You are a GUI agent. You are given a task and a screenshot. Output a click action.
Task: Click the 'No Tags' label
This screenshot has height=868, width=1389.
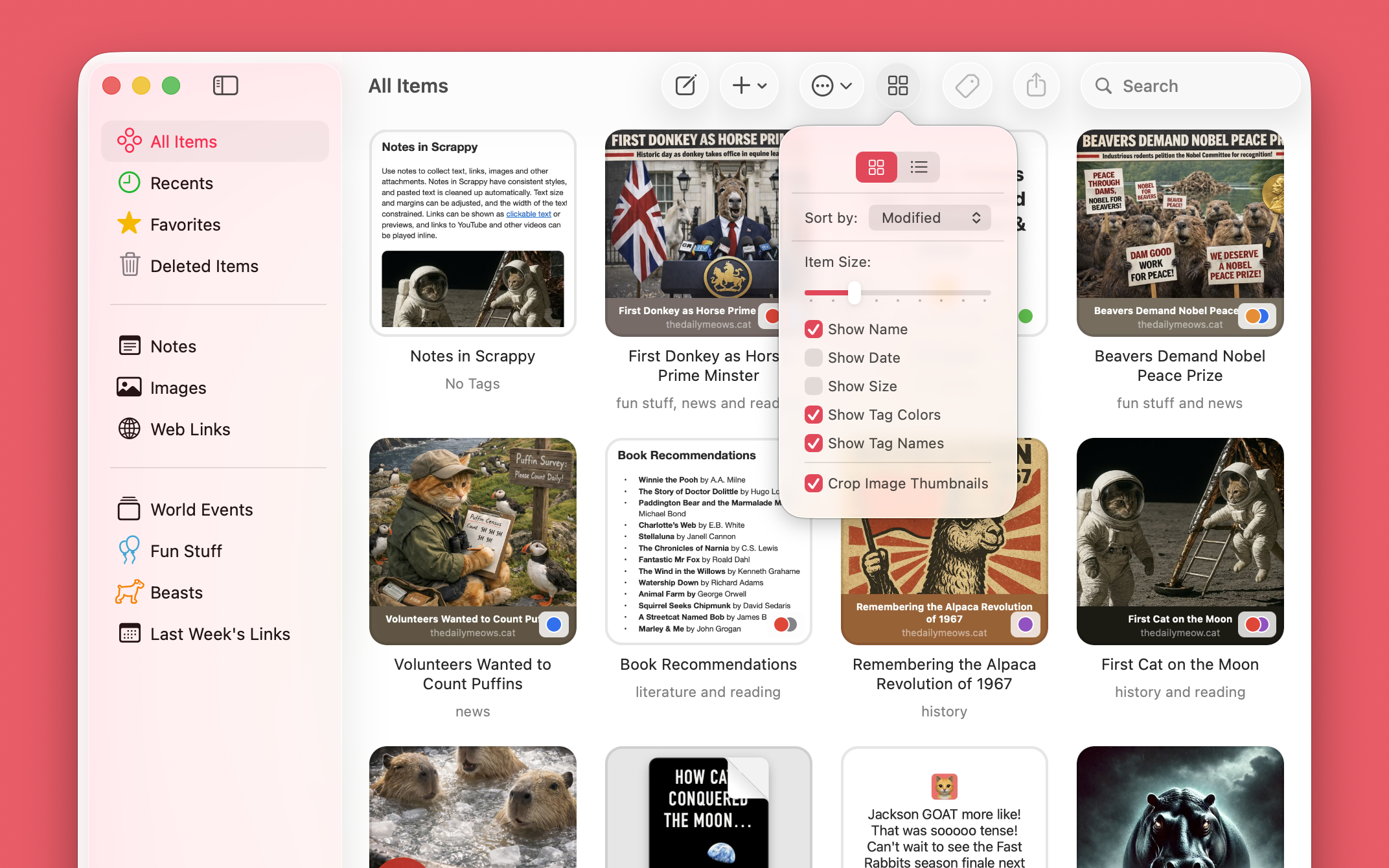473,384
